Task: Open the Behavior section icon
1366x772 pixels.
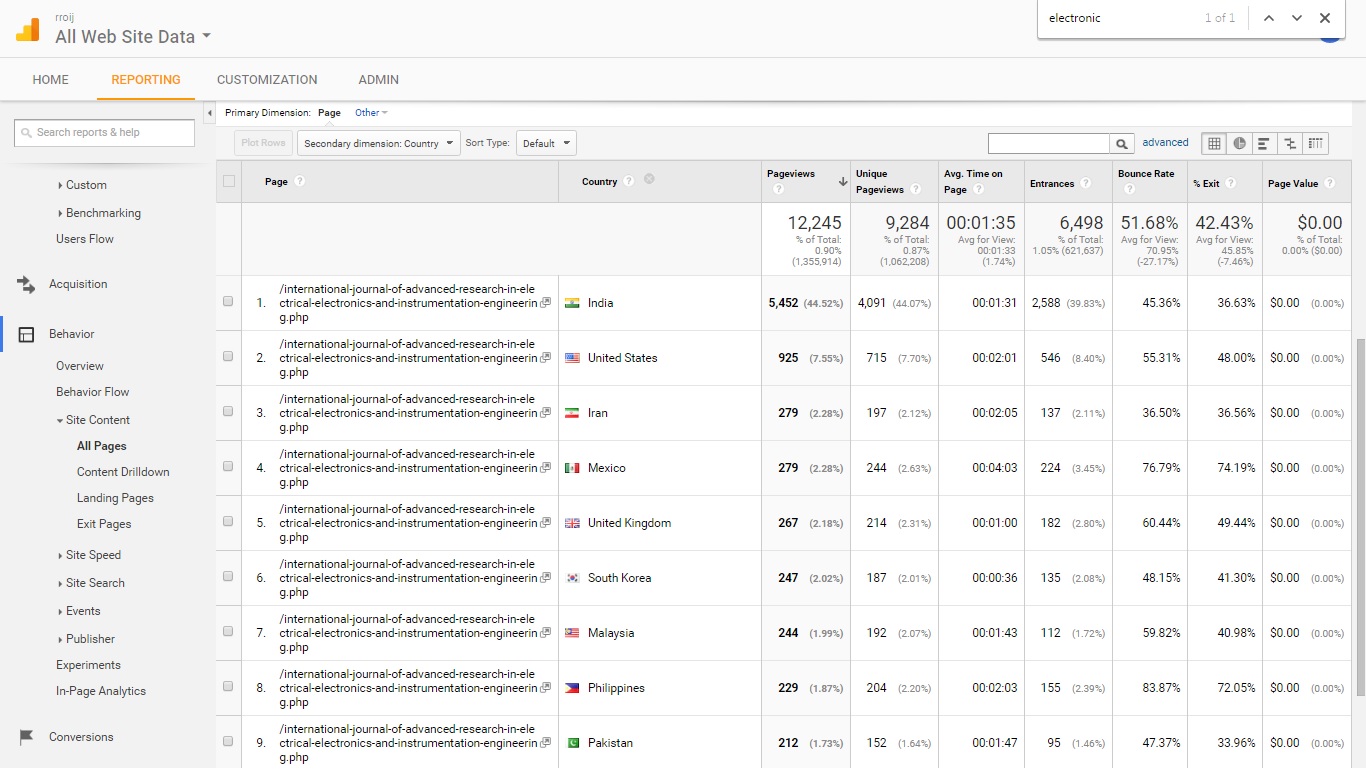Action: [27, 334]
